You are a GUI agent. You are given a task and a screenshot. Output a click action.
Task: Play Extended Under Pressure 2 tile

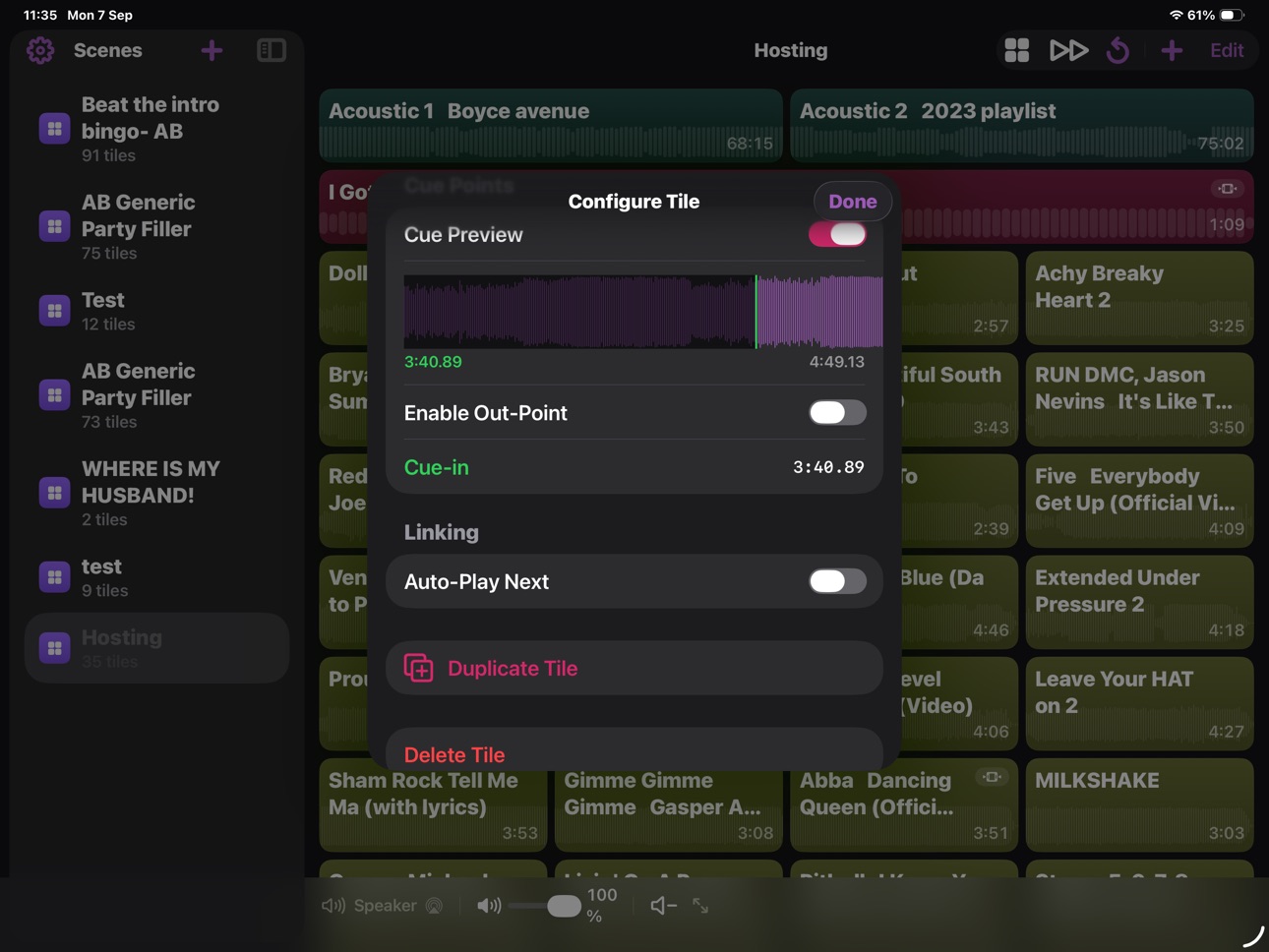(x=1139, y=602)
